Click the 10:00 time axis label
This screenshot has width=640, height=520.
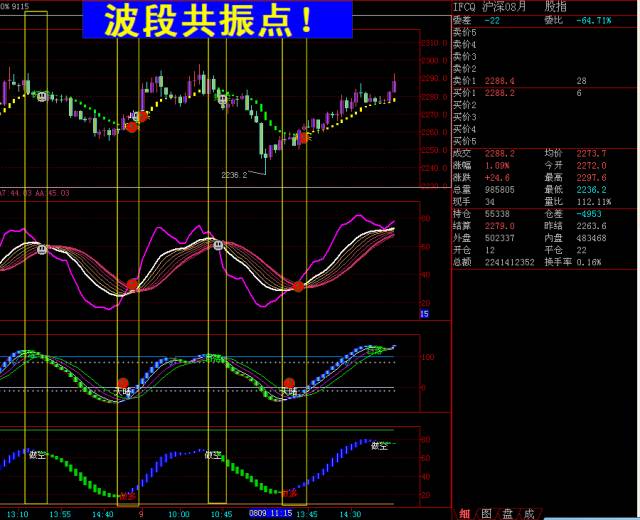(179, 514)
